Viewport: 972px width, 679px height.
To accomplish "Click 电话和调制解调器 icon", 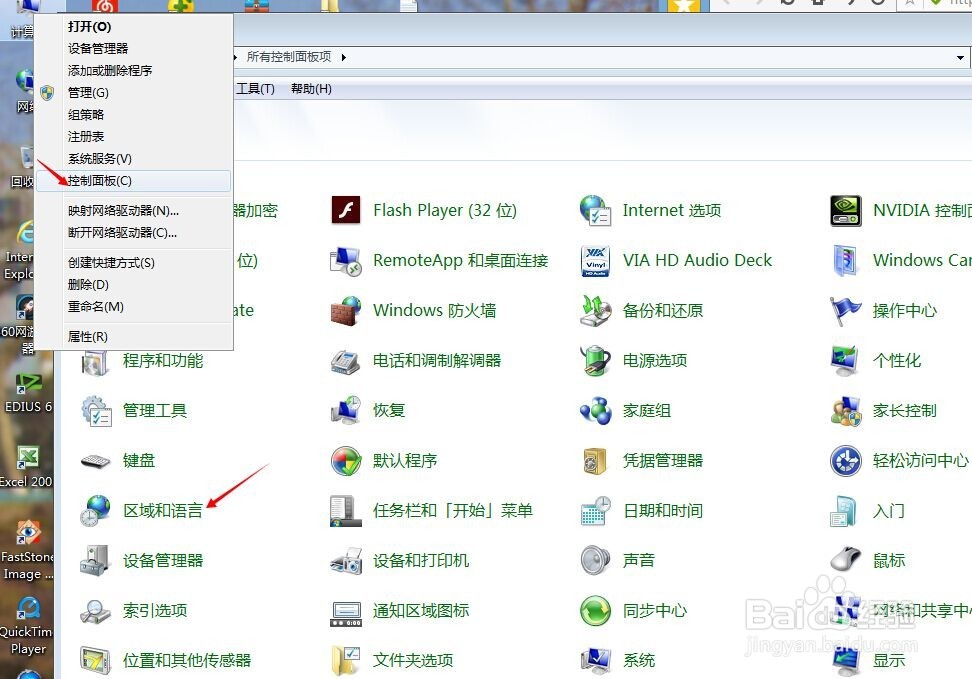I will coord(345,361).
